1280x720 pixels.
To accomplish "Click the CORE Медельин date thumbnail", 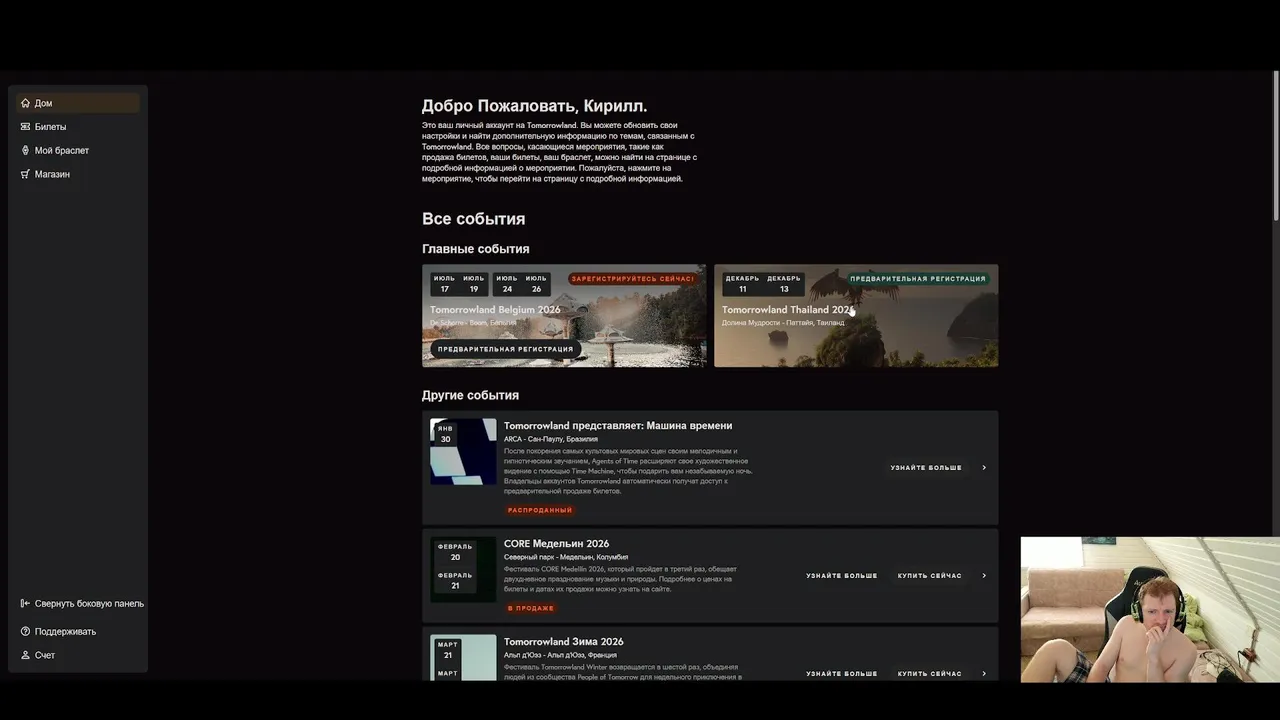I will tap(463, 570).
